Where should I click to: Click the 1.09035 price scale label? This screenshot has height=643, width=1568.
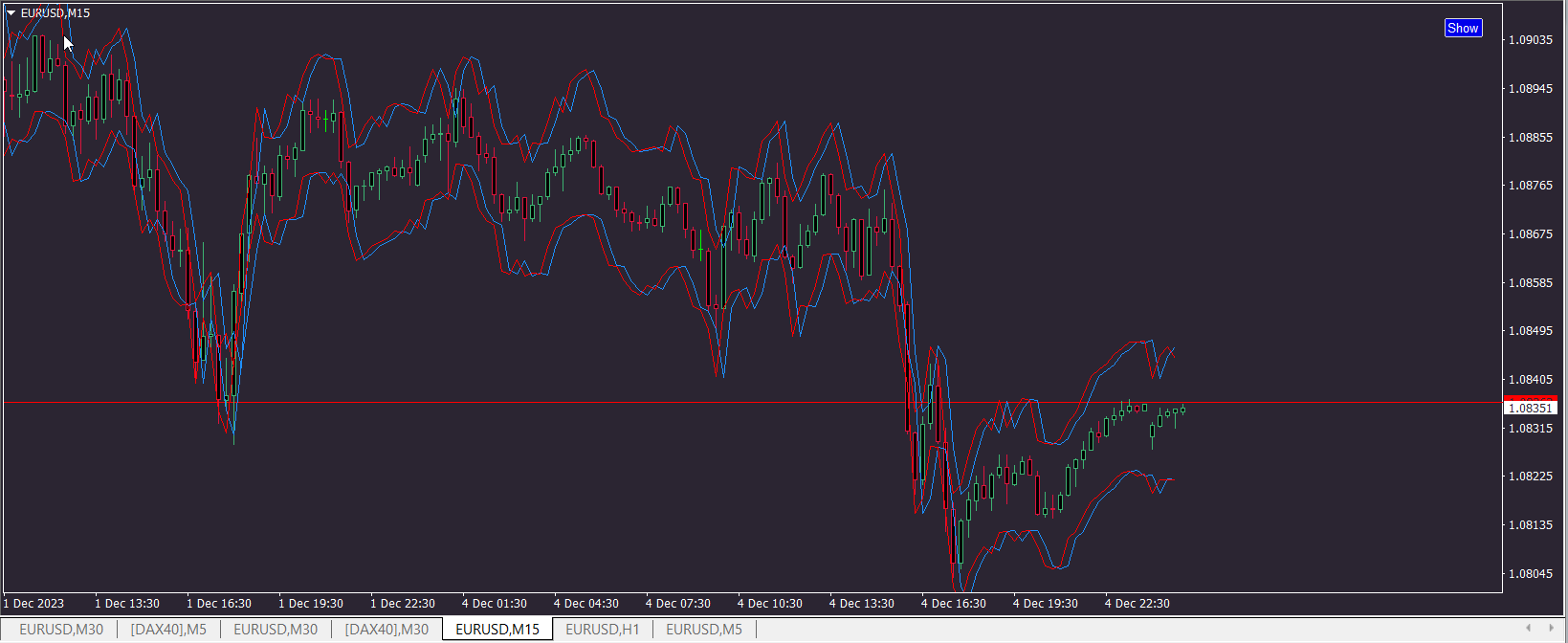1531,40
